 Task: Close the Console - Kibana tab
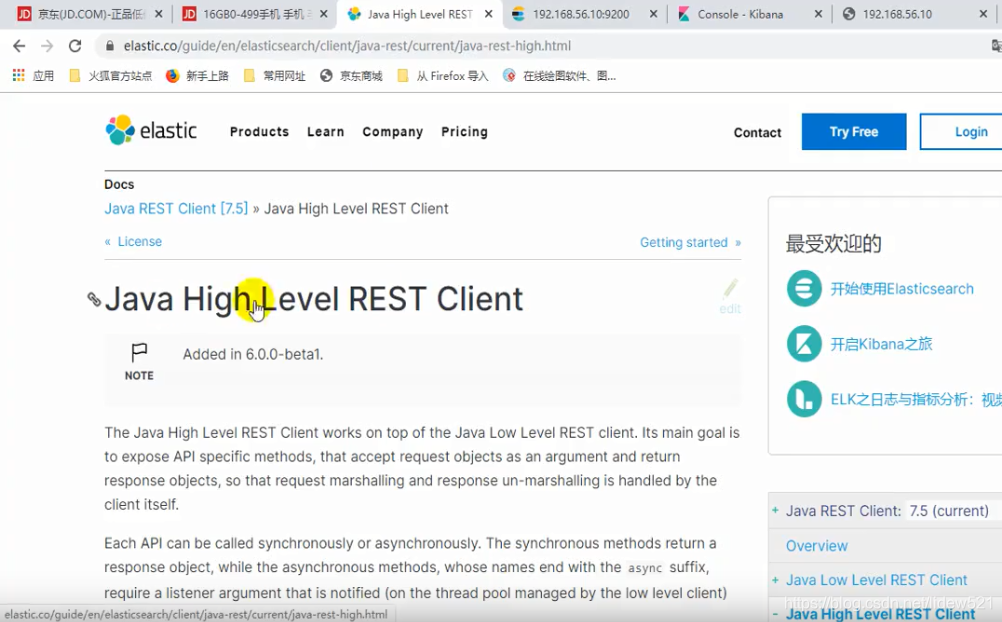pyautogui.click(x=818, y=13)
